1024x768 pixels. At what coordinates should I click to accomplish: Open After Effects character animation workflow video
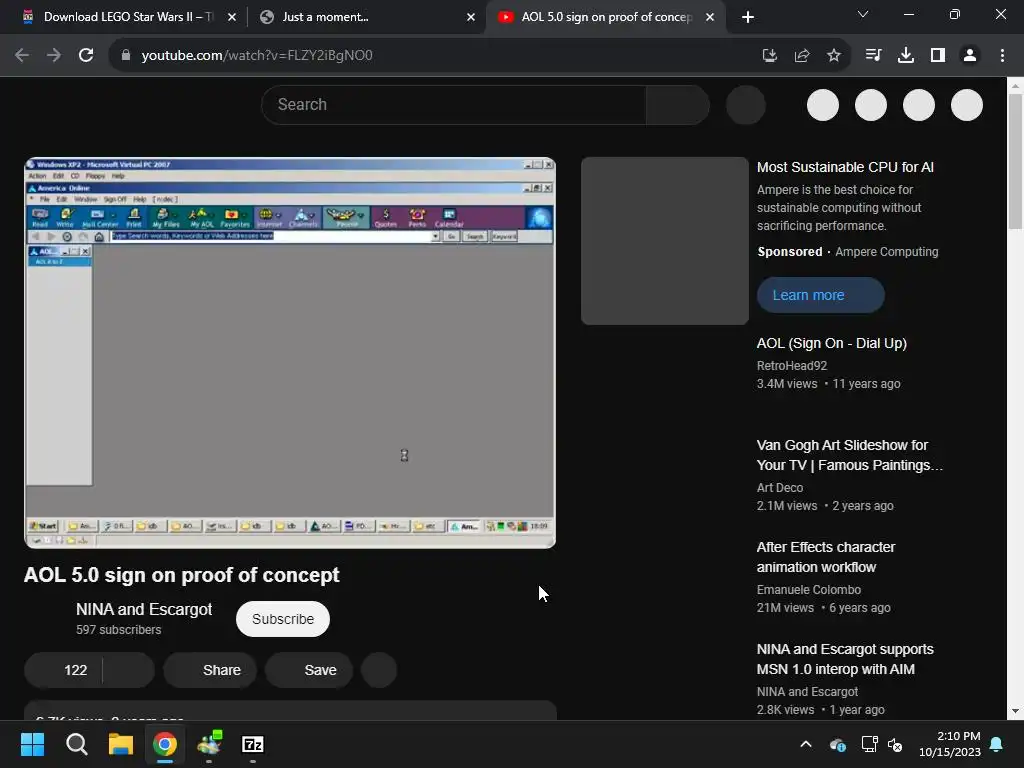[826, 557]
